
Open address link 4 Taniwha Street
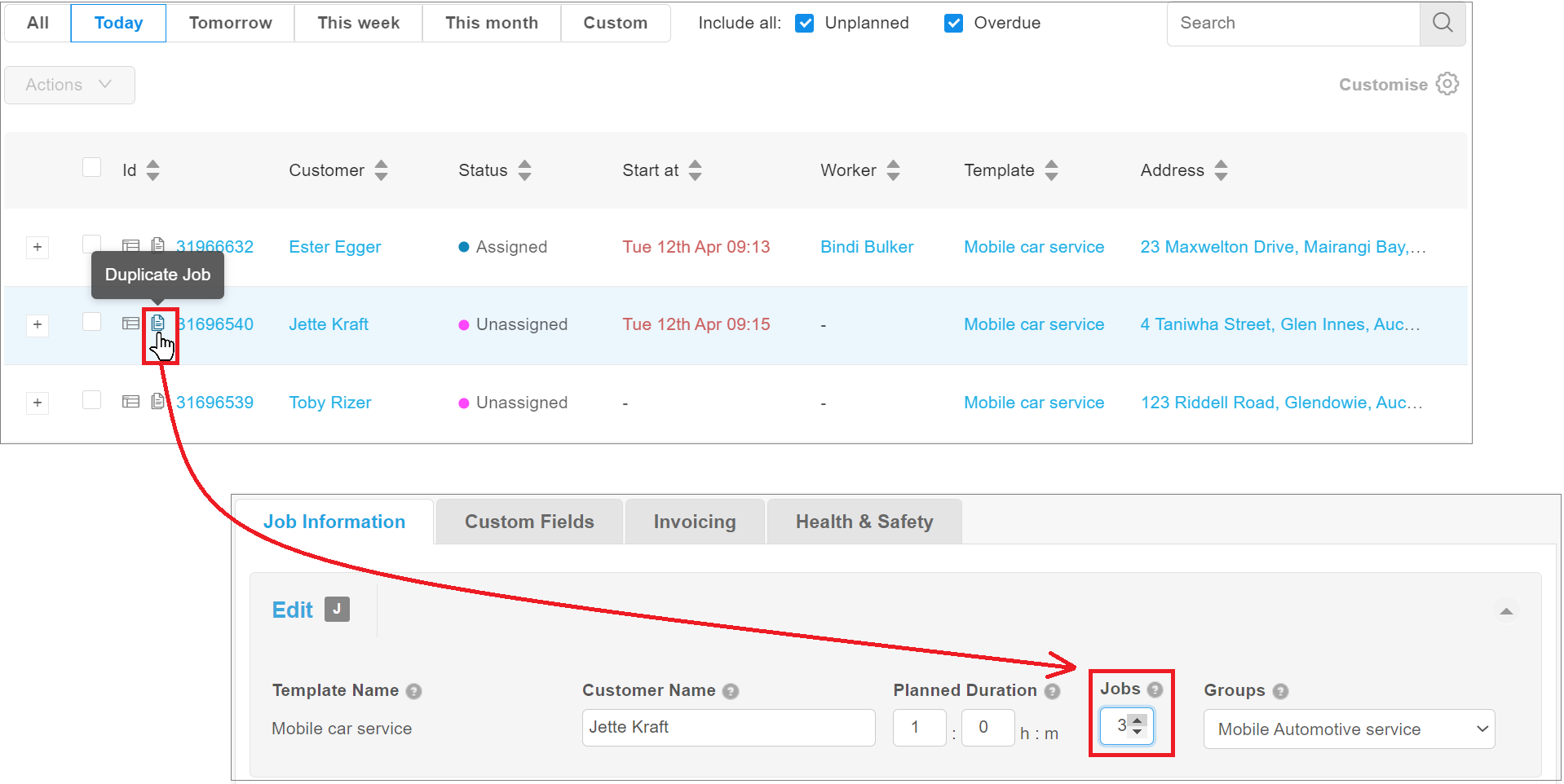[1280, 324]
